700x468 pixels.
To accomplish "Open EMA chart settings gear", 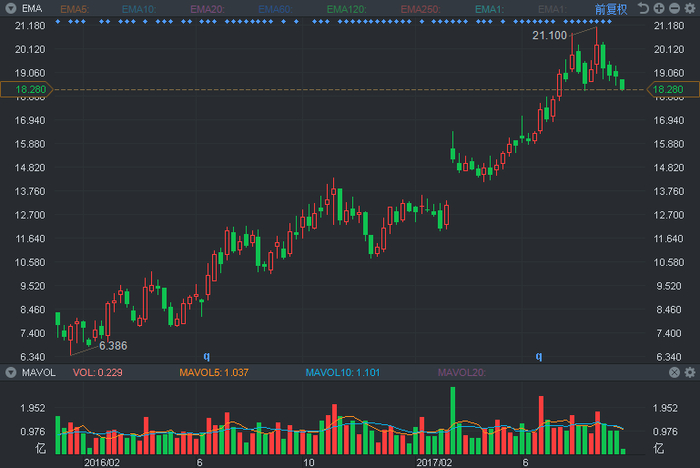I will point(690,9).
